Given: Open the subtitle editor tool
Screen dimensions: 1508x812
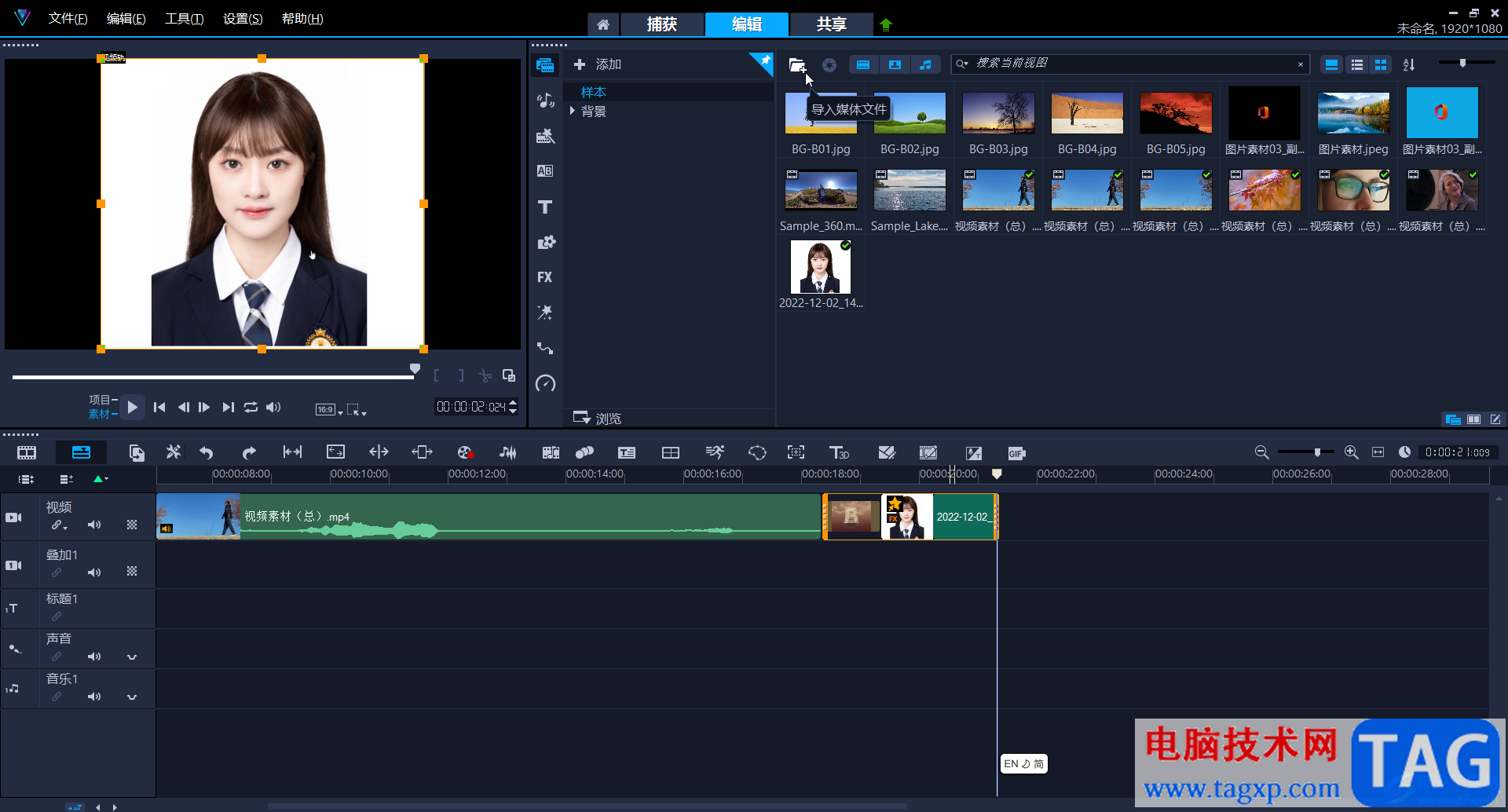Looking at the screenshot, I should pyautogui.click(x=627, y=452).
